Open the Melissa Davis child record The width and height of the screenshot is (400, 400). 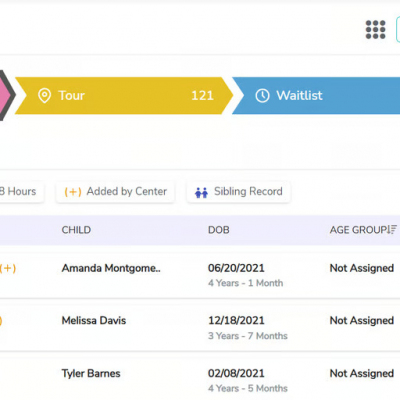94,321
